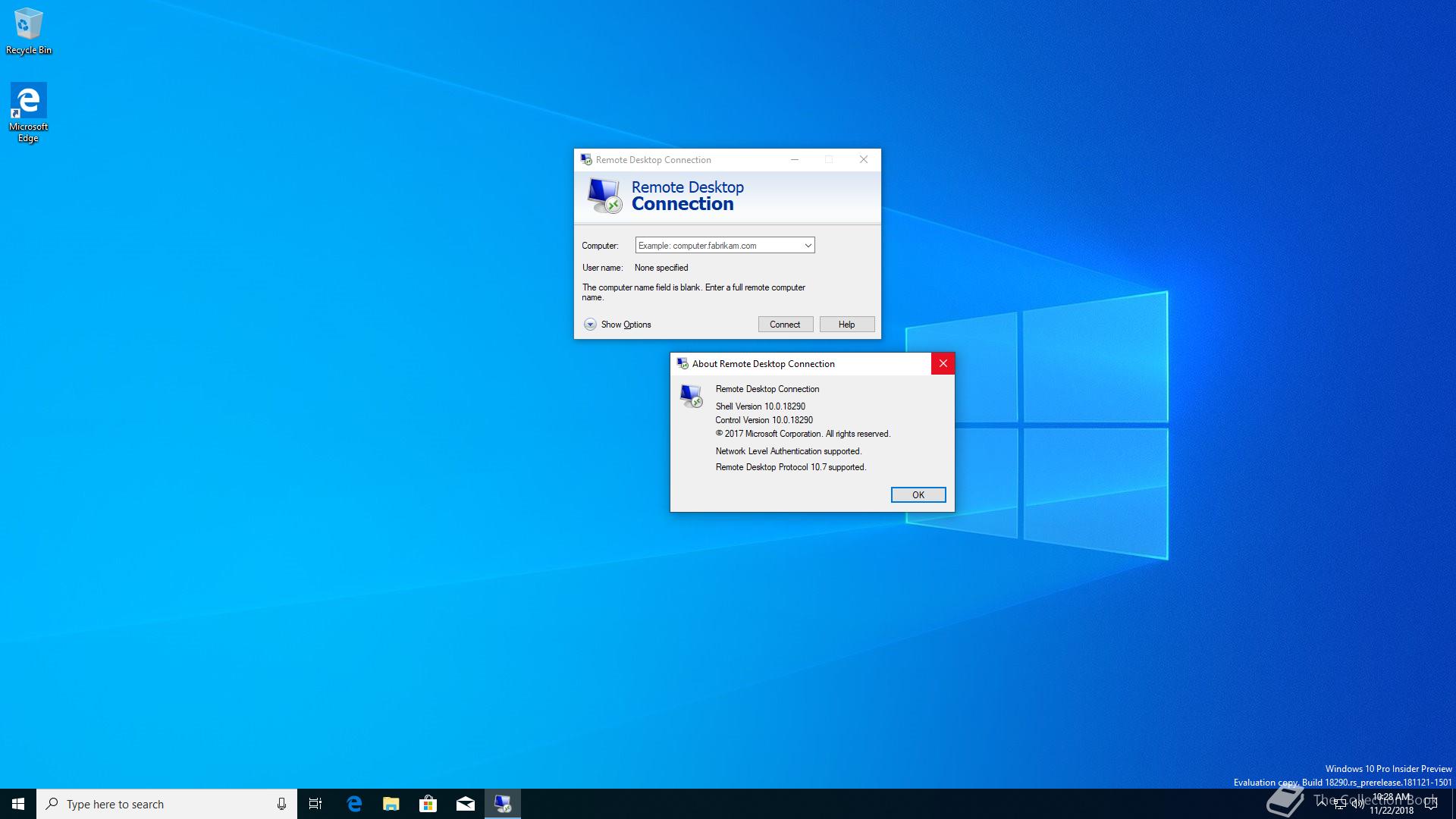Image resolution: width=1456 pixels, height=819 pixels.
Task: Click the '© 2017 Microsoft Corporation' copyright line
Action: coord(802,434)
